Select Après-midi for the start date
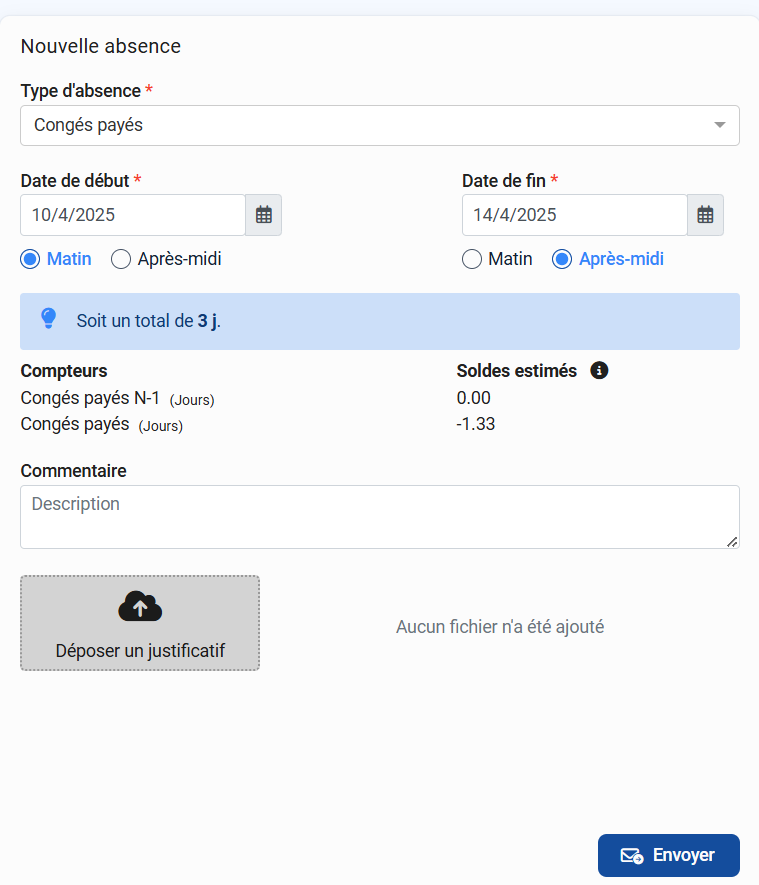The image size is (759, 885). pos(121,259)
